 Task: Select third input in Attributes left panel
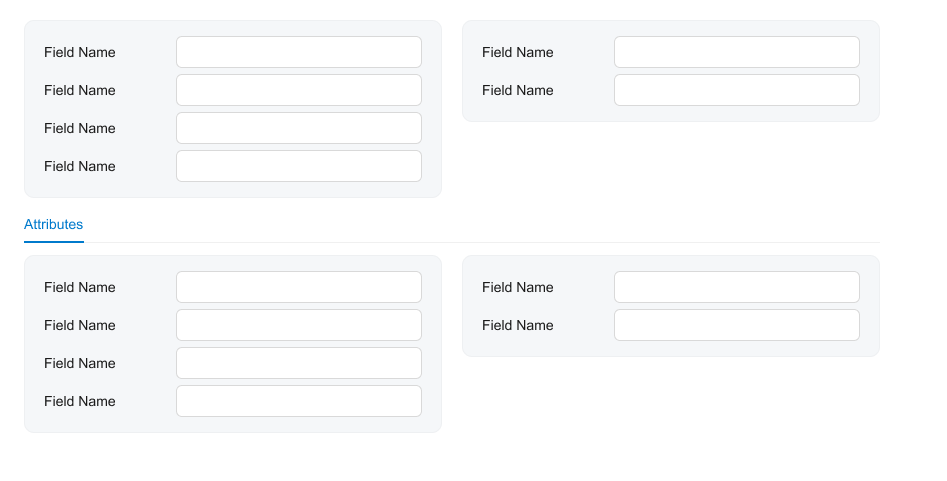coord(298,363)
